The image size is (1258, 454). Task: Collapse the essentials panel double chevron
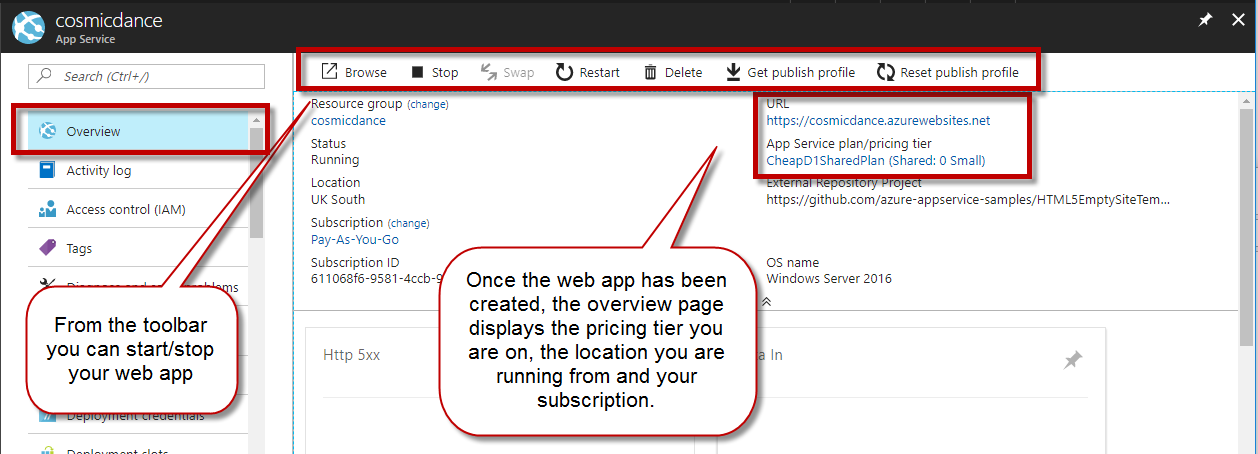click(767, 300)
